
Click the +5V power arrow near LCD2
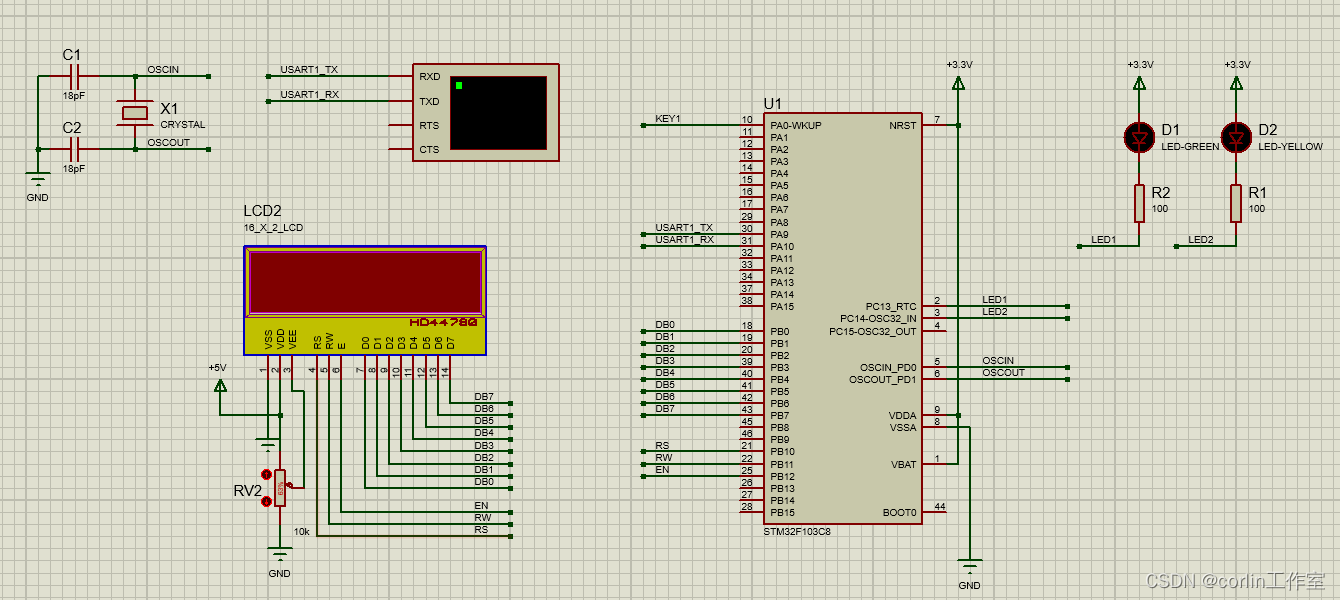(220, 387)
